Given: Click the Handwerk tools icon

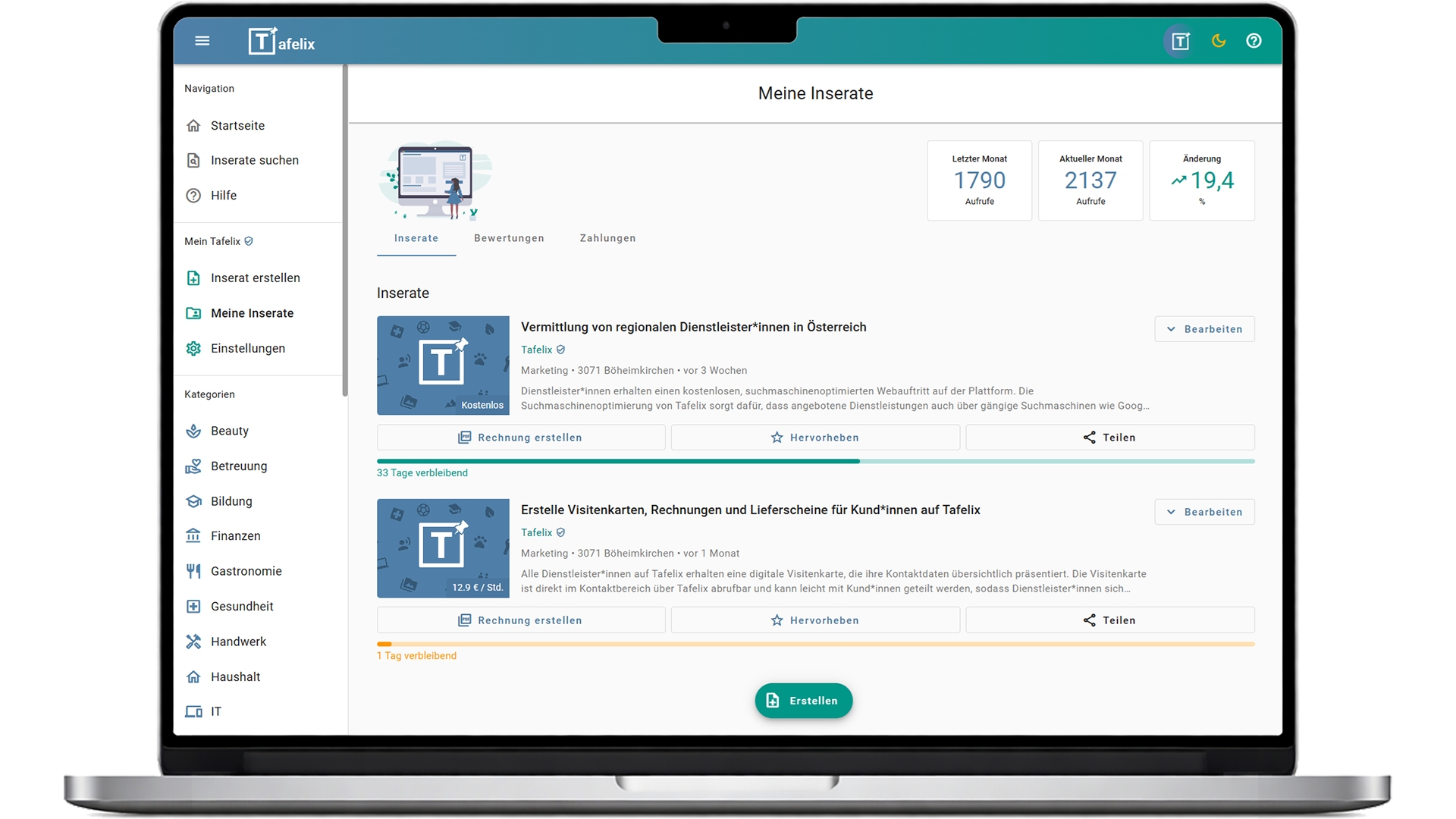Looking at the screenshot, I should pyautogui.click(x=193, y=642).
